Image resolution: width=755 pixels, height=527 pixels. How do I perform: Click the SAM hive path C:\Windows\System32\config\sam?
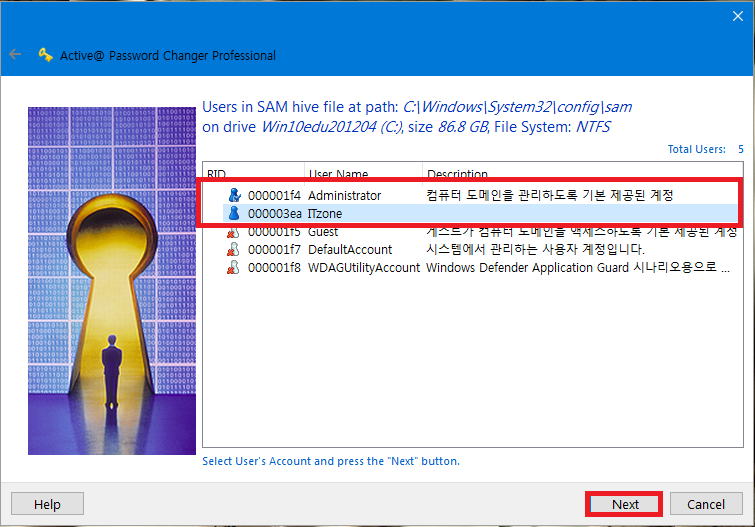(517, 107)
